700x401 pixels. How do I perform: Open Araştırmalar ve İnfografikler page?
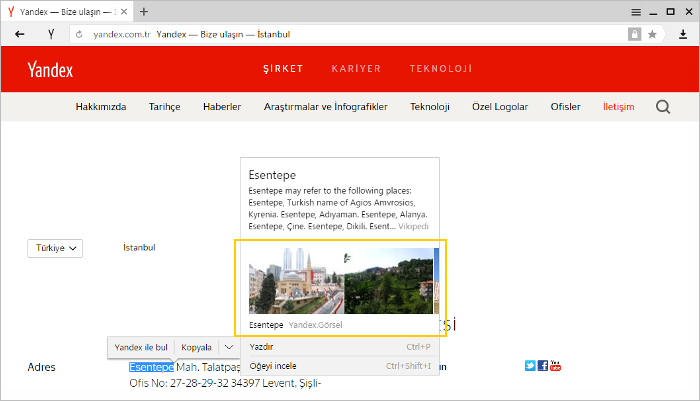325,107
